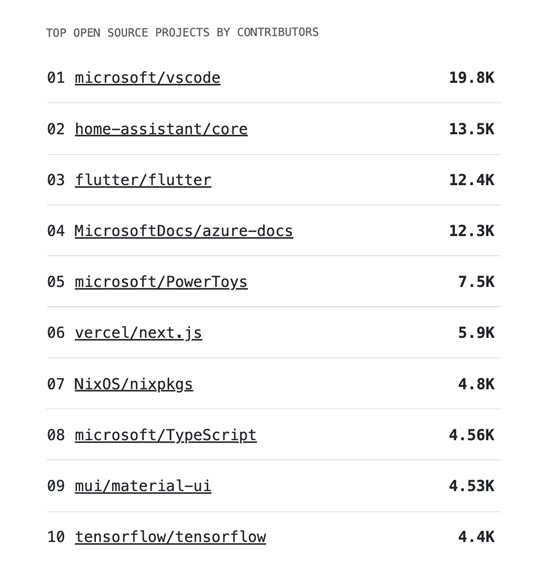The width and height of the screenshot is (550, 588).
Task: Click the microsoft/TypeScript repository link
Action: click(166, 435)
